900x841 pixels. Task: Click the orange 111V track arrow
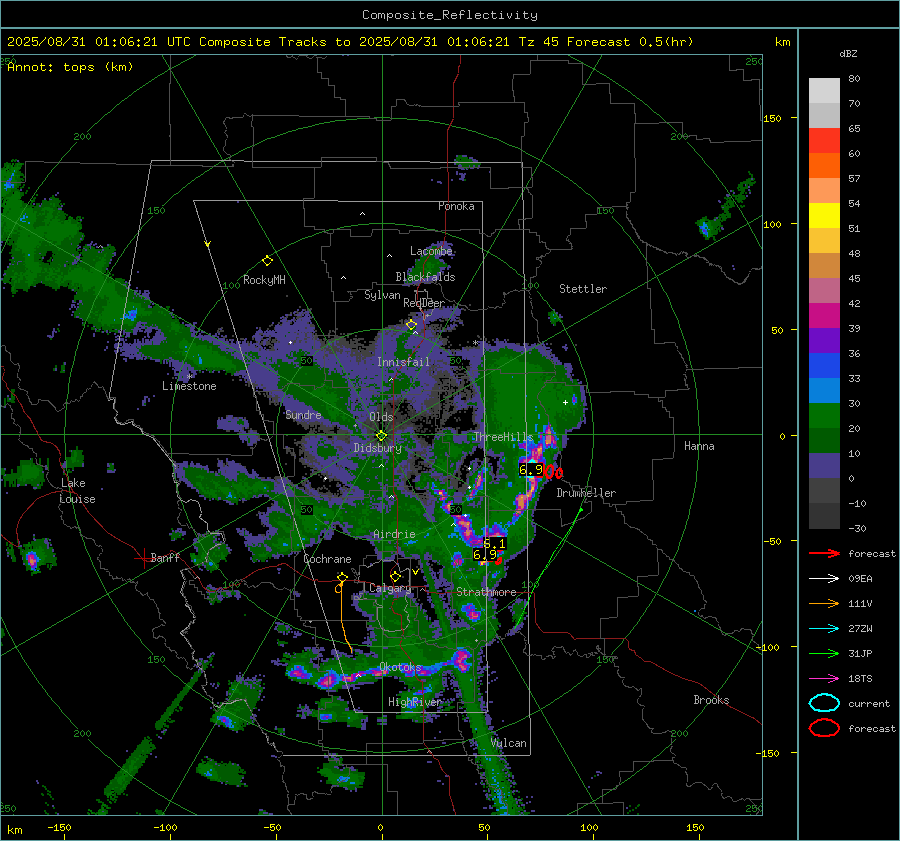[x=824, y=603]
